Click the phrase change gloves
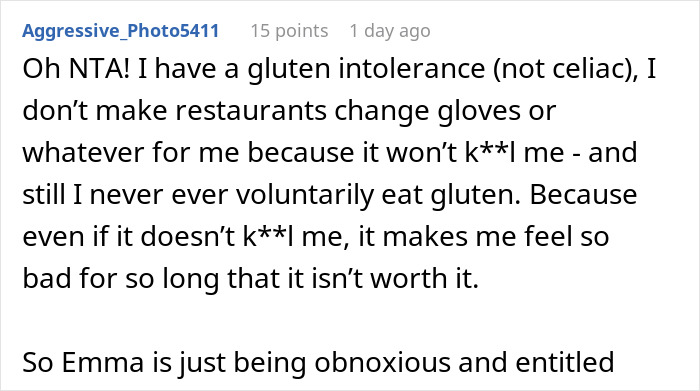The image size is (700, 391). pyautogui.click(x=427, y=111)
